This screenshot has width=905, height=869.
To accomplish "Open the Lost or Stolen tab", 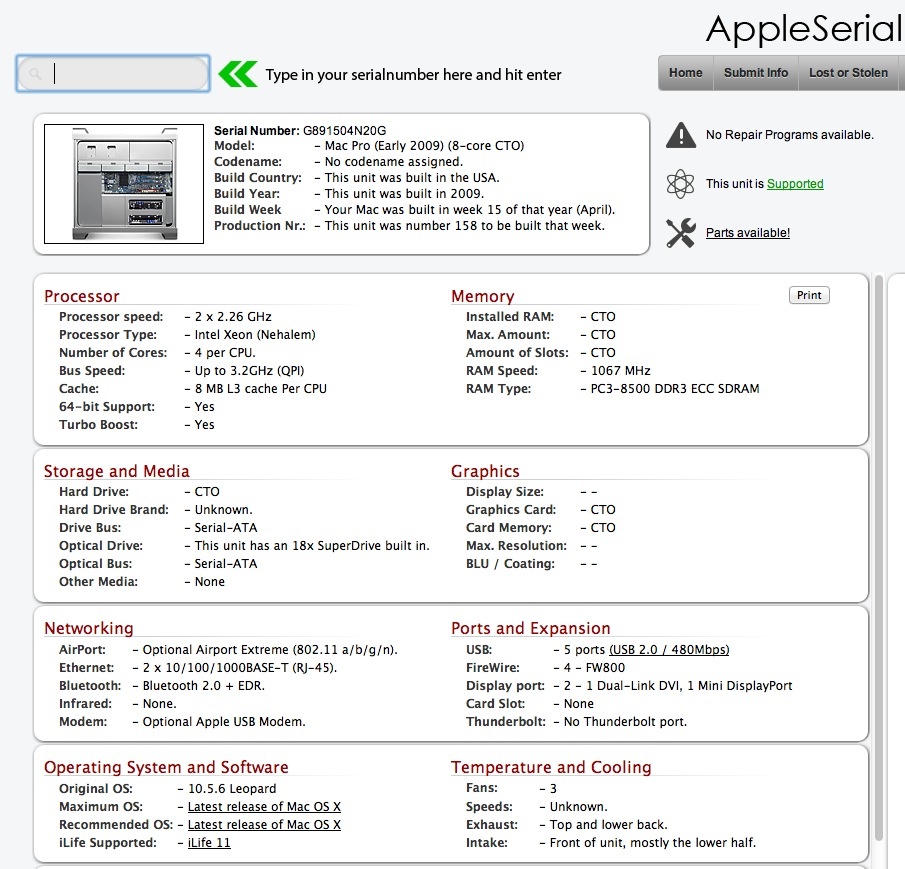I will click(x=848, y=73).
